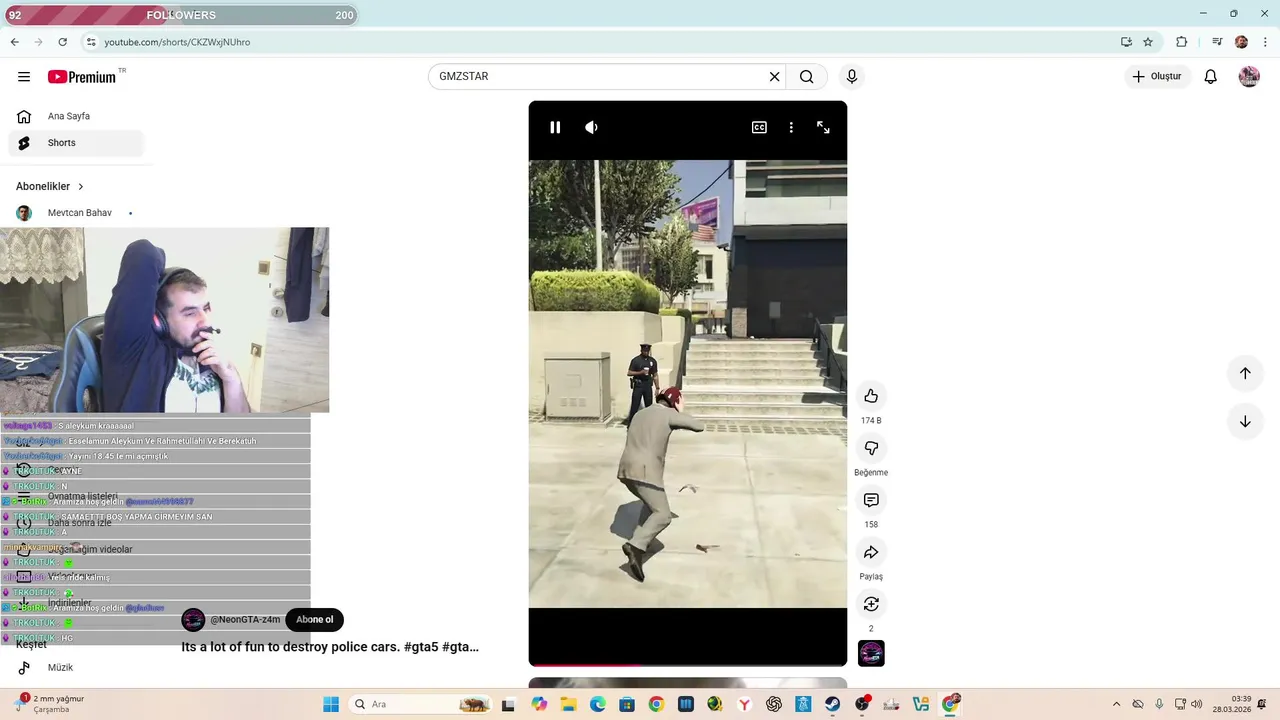Pause the Shorts video
This screenshot has width=1280, height=720.
click(x=555, y=127)
